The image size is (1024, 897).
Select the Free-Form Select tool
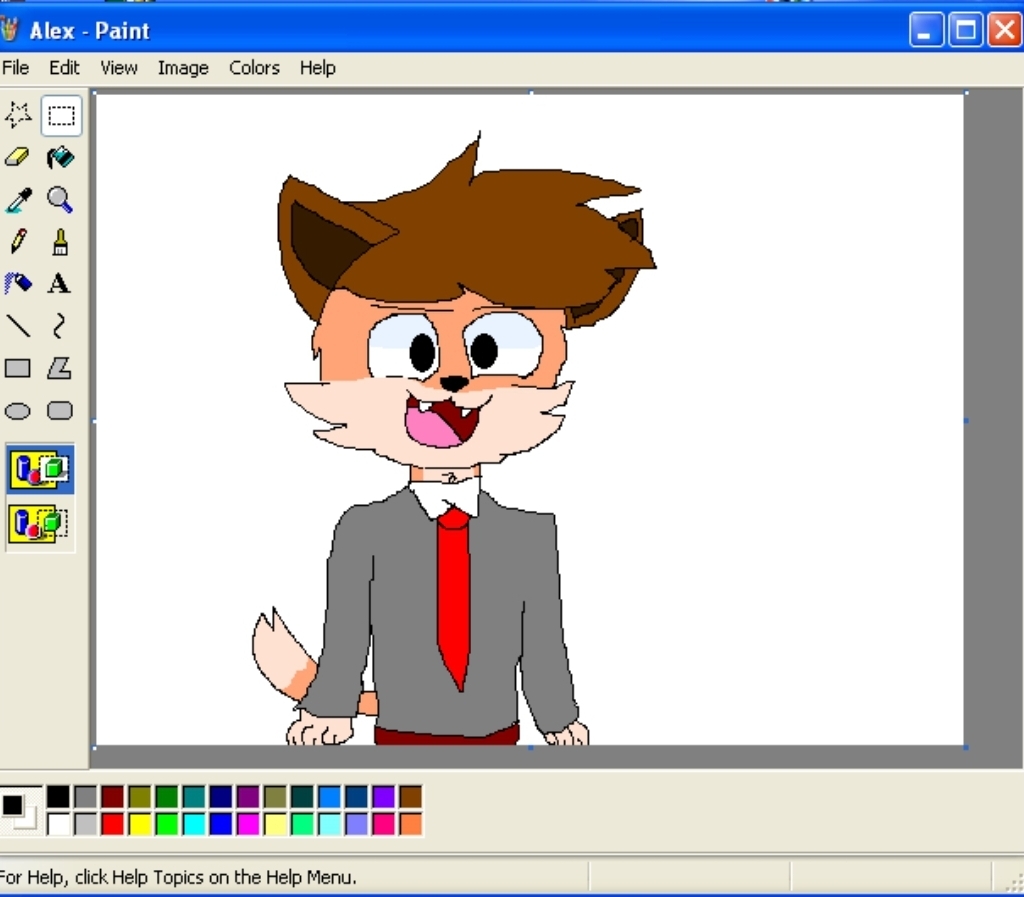(x=18, y=116)
